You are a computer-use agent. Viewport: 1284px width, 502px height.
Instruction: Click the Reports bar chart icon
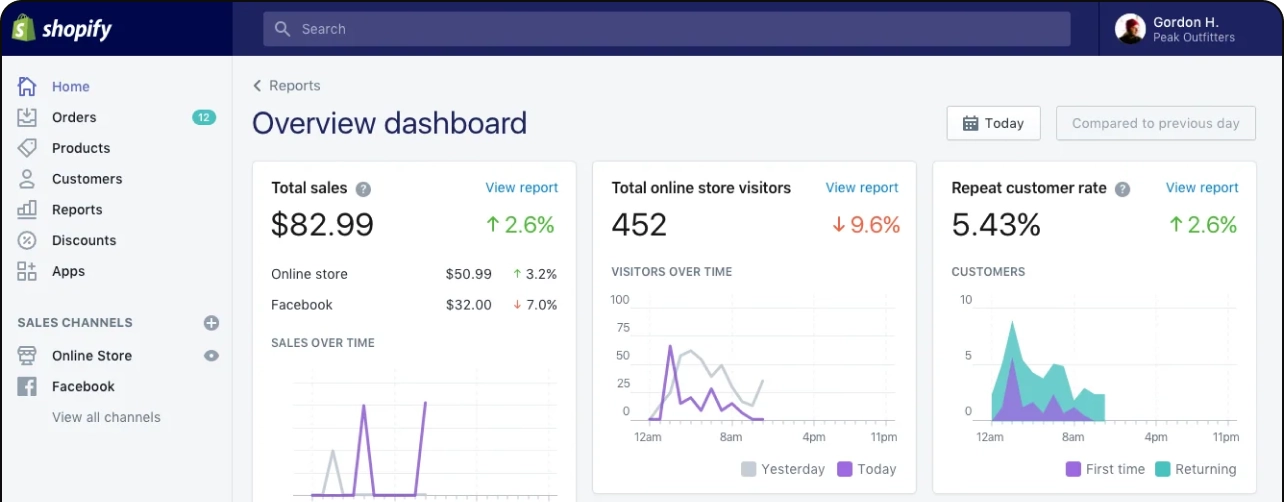[27, 210]
